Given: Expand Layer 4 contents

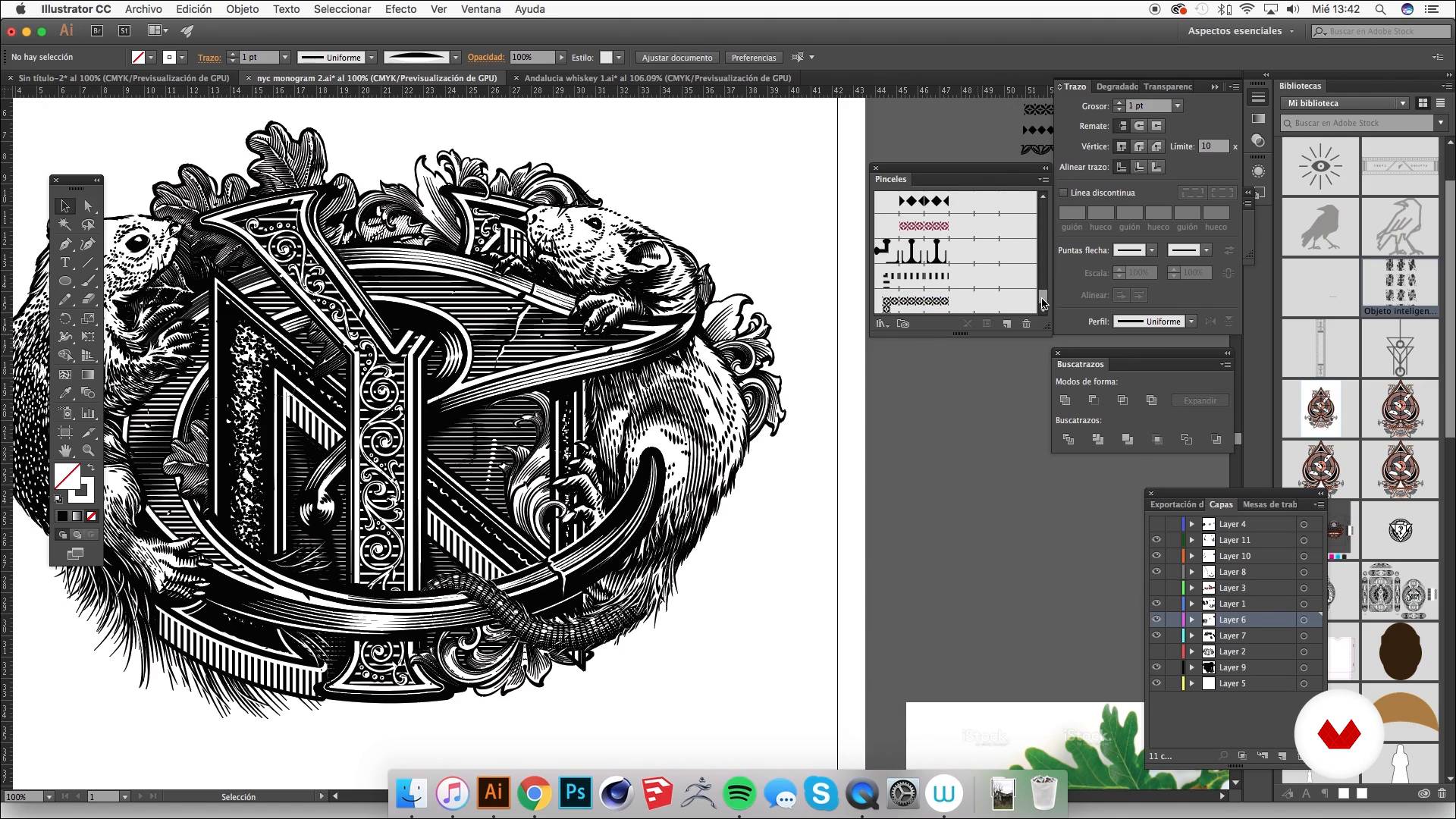Looking at the screenshot, I should (1191, 524).
